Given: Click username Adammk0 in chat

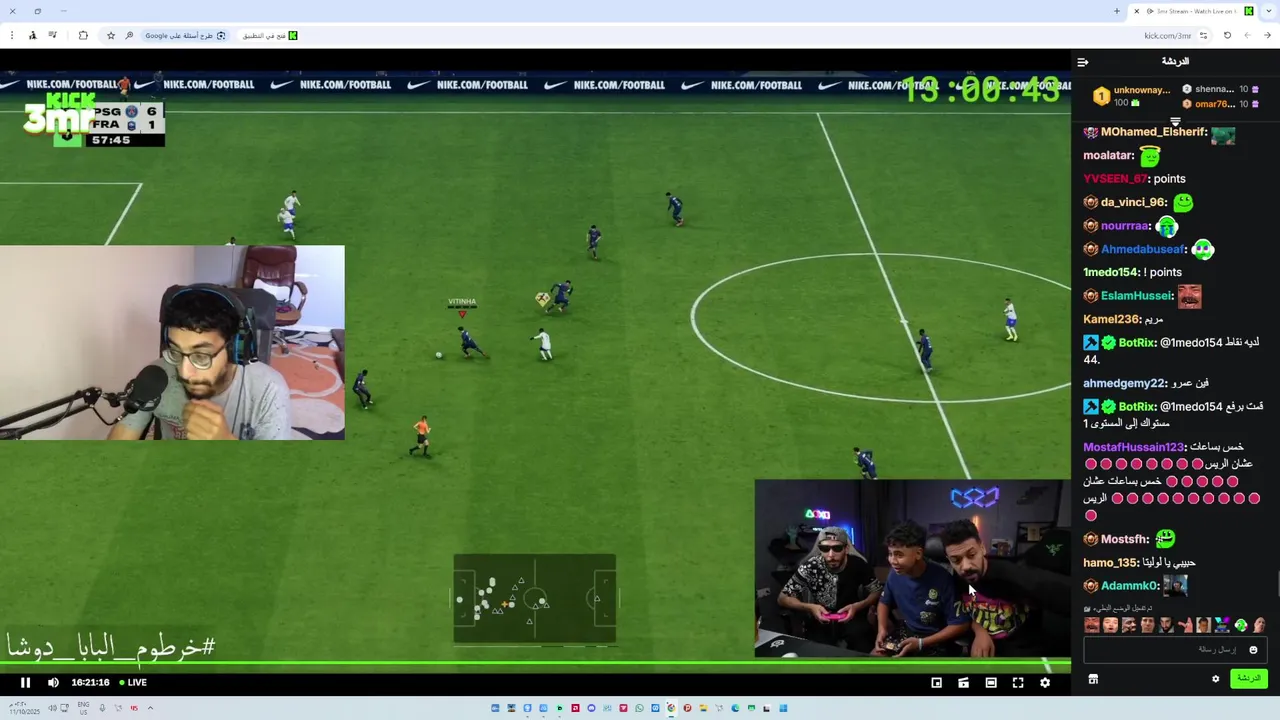Looking at the screenshot, I should [1130, 586].
